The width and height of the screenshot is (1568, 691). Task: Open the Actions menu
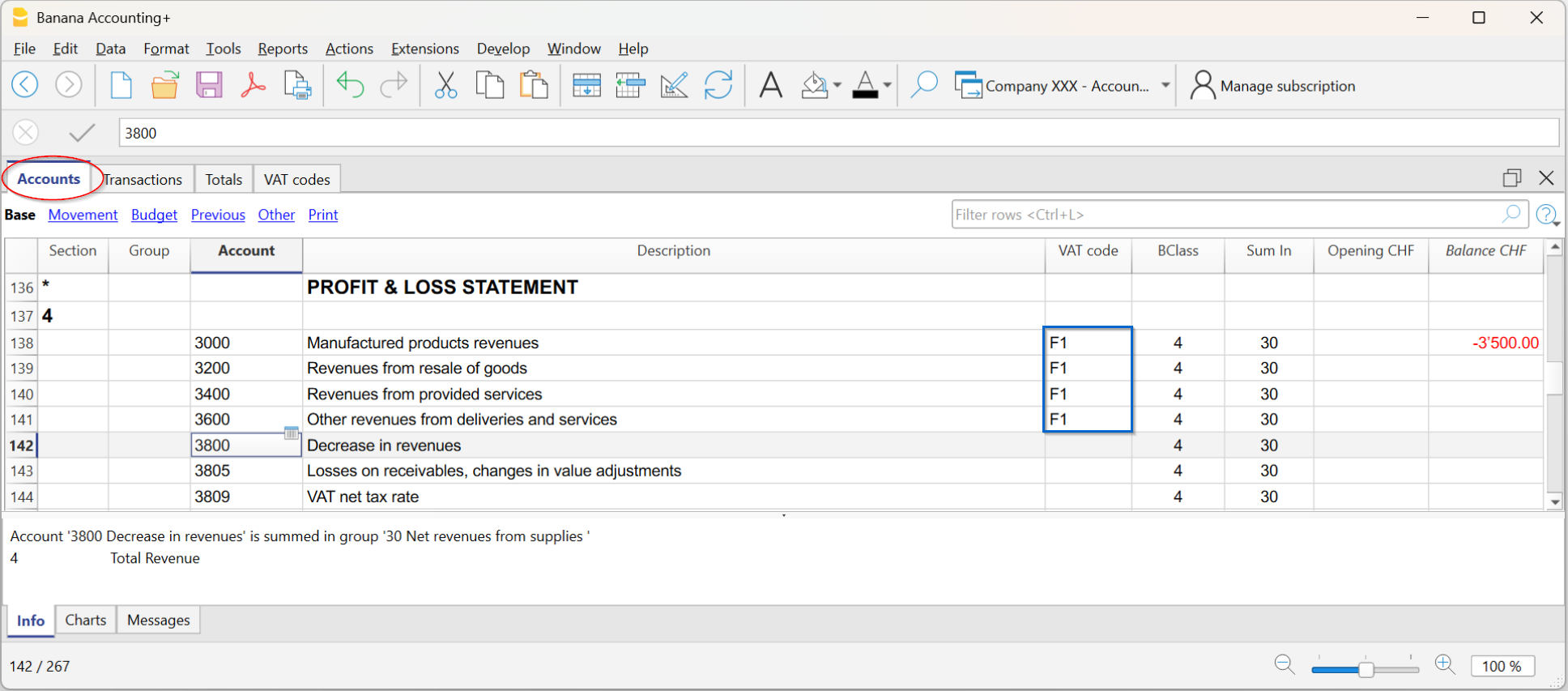[x=349, y=49]
